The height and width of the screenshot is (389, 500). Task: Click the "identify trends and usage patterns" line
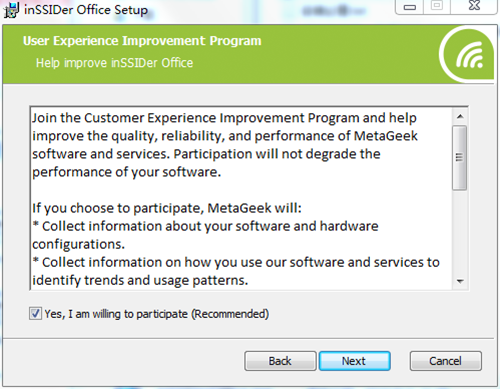140,281
